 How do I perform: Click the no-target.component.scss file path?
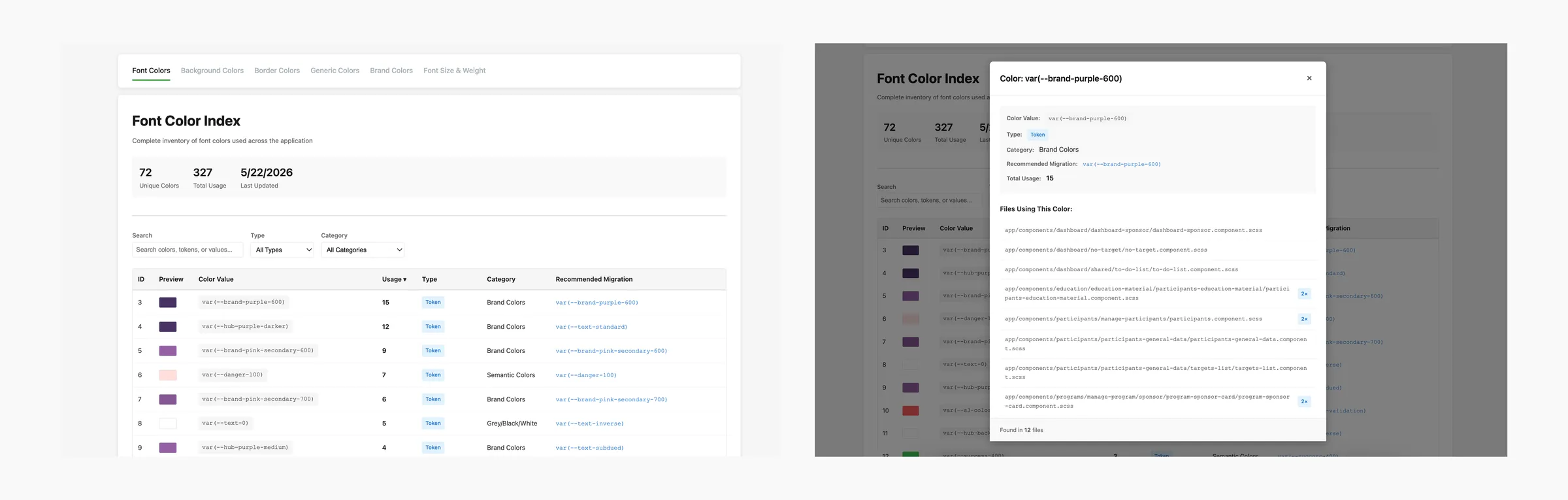pyautogui.click(x=1106, y=250)
